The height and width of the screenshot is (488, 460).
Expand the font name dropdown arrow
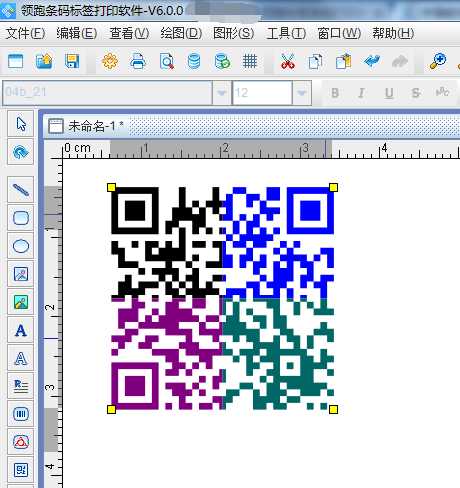222,93
